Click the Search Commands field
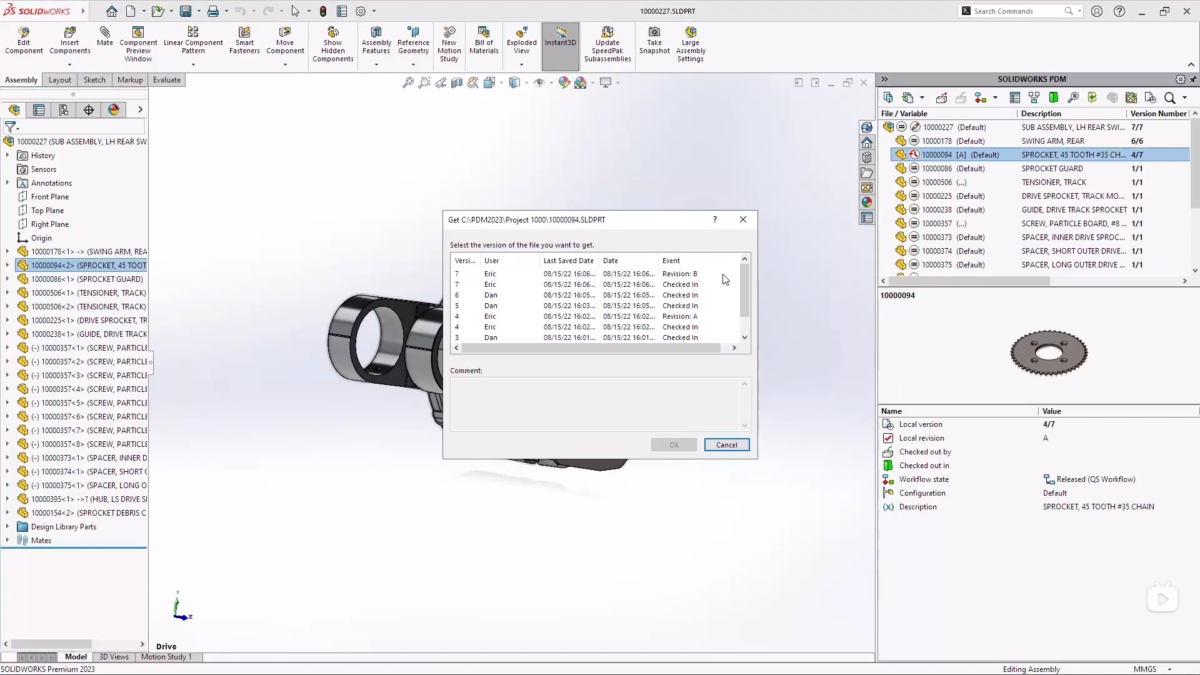The image size is (1200, 675). pos(1017,11)
